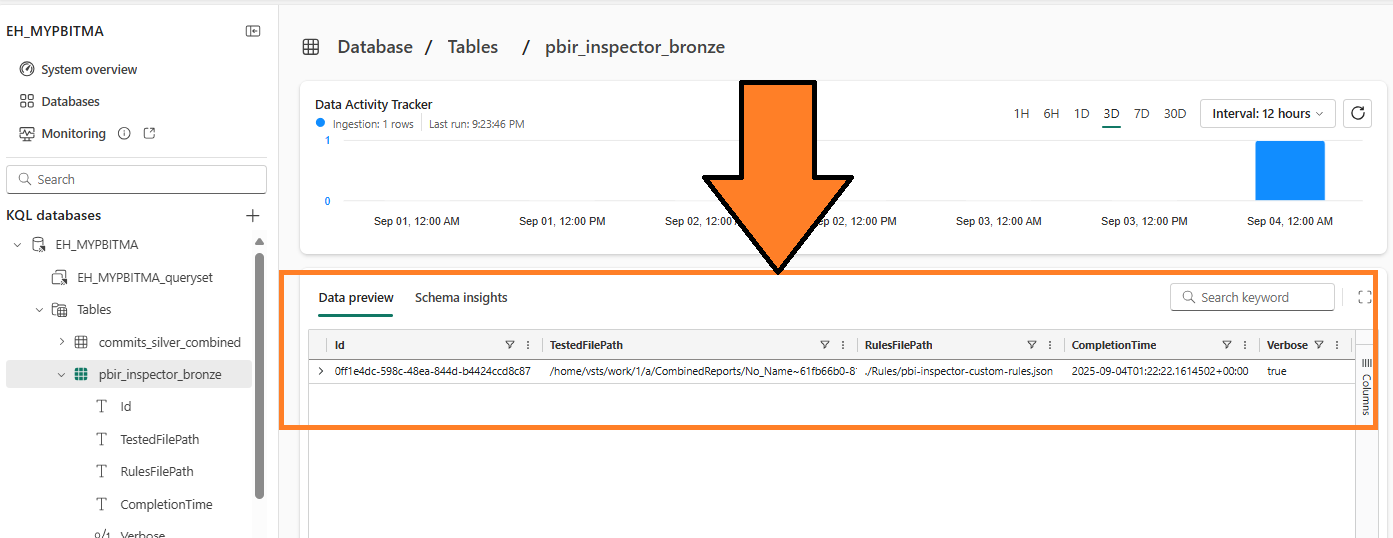Open Monitoring in new window icon
The height and width of the screenshot is (538, 1393).
click(x=150, y=133)
